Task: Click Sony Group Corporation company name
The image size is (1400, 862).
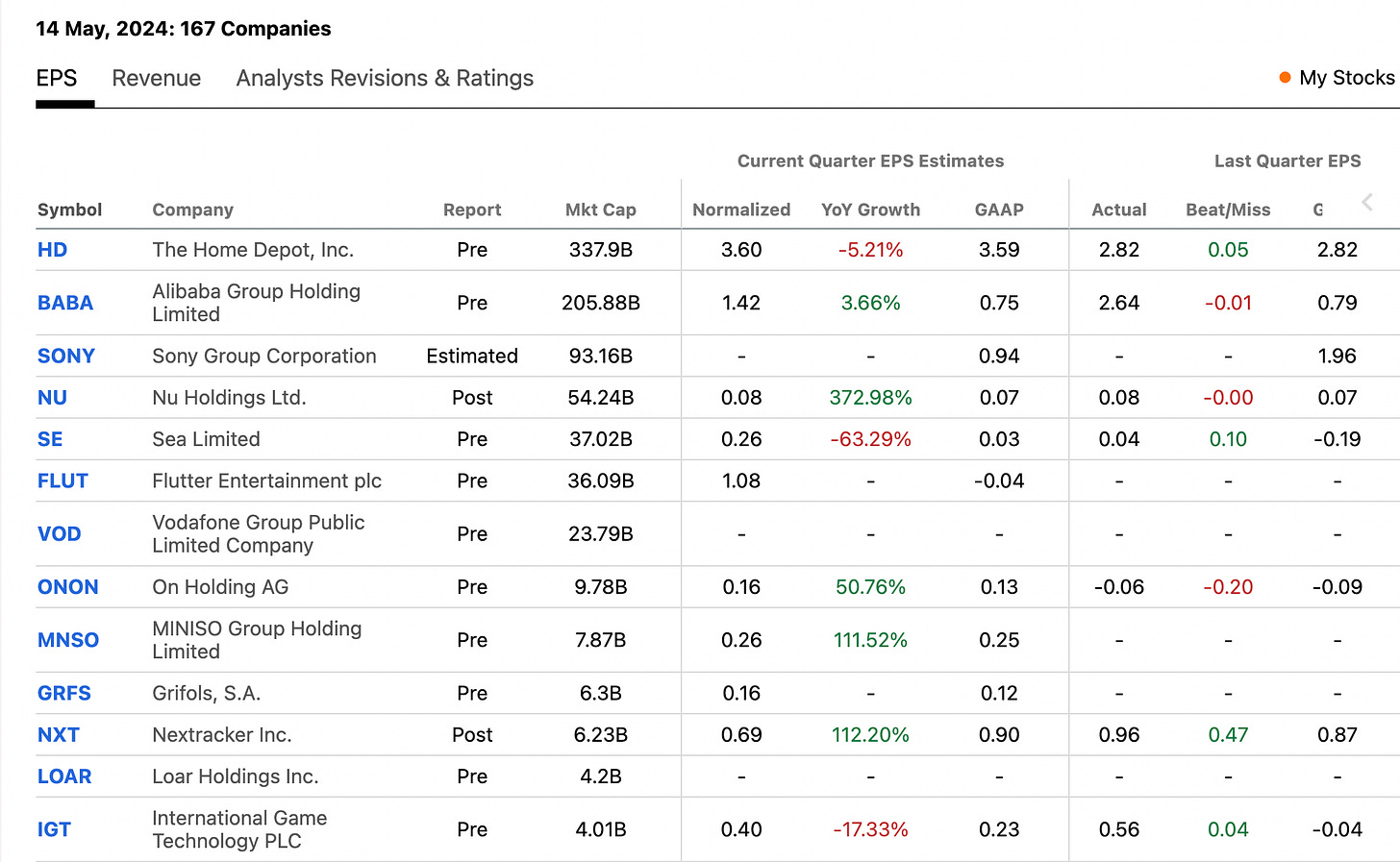Action: [264, 356]
